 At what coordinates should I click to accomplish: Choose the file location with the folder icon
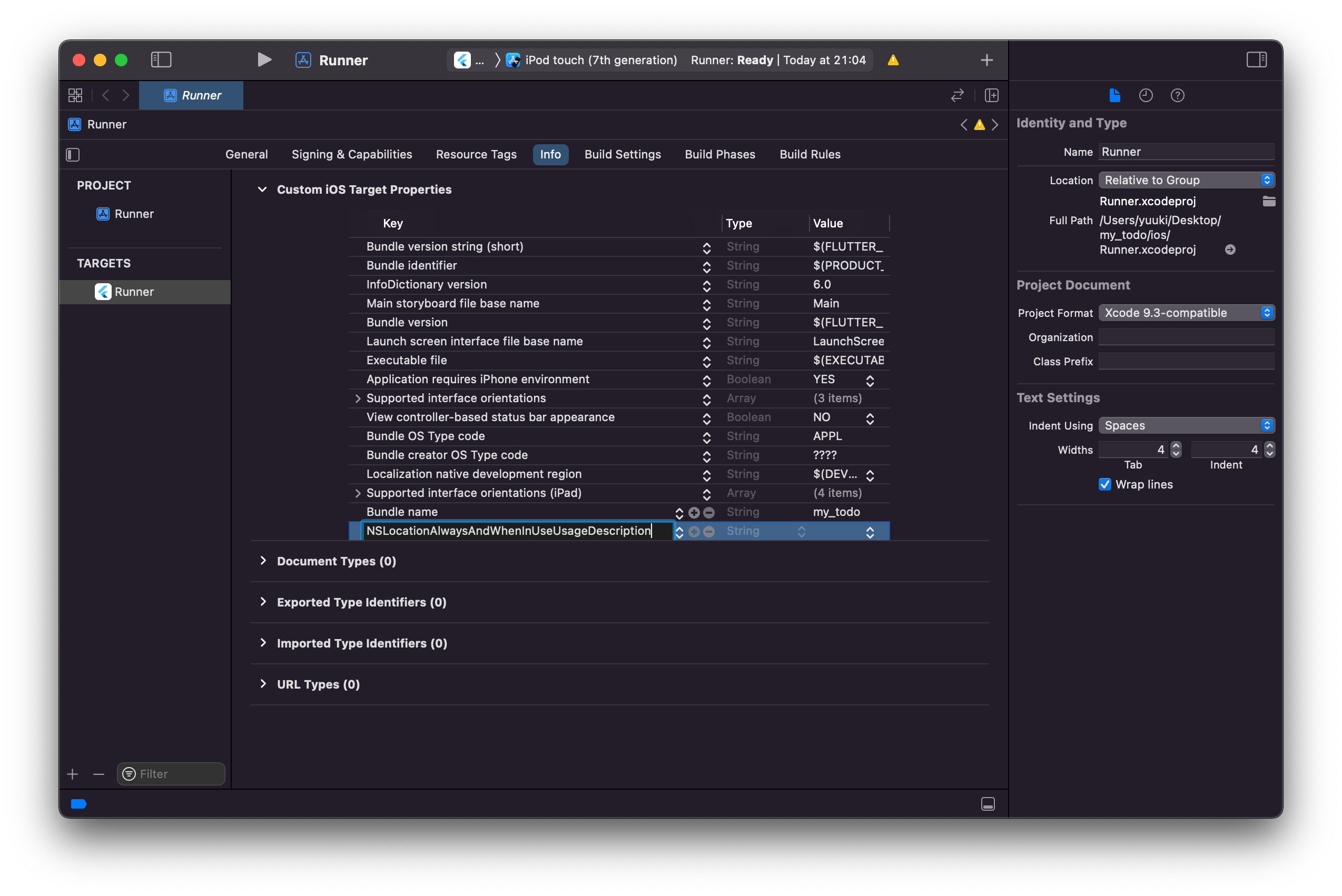coord(1269,201)
